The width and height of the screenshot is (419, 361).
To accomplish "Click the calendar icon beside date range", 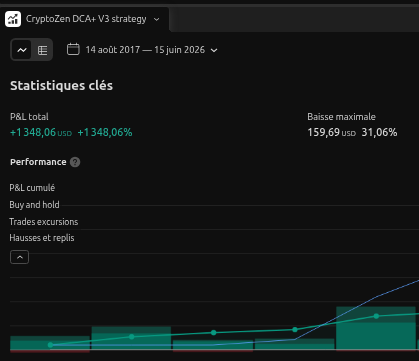I will 73,49.
